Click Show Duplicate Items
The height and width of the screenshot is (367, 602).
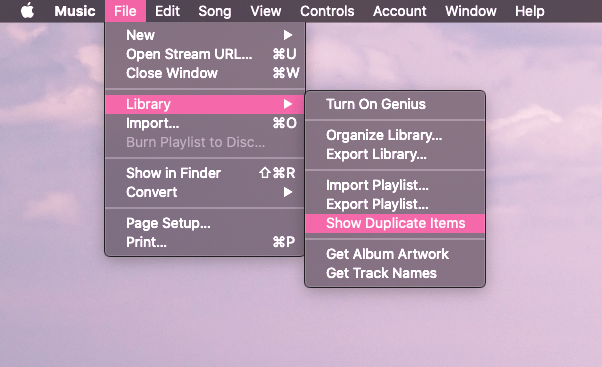[395, 223]
